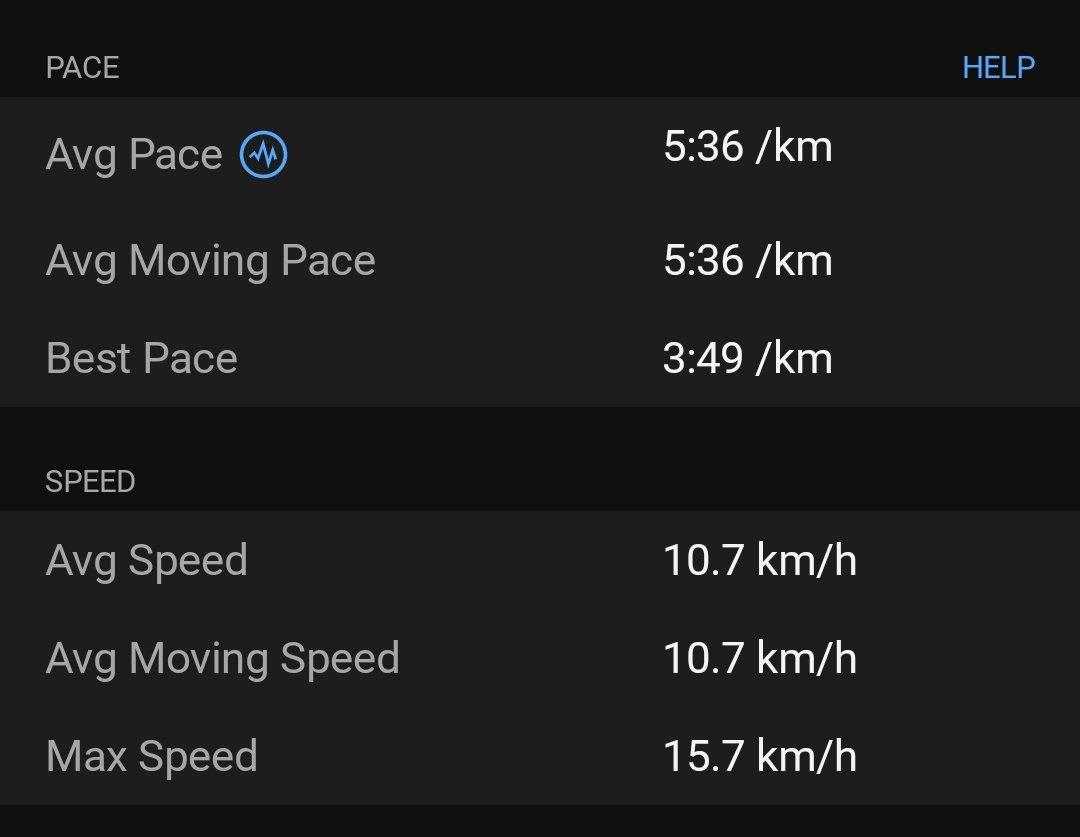The image size is (1080, 837).
Task: Select the Avg Speed label
Action: [147, 561]
